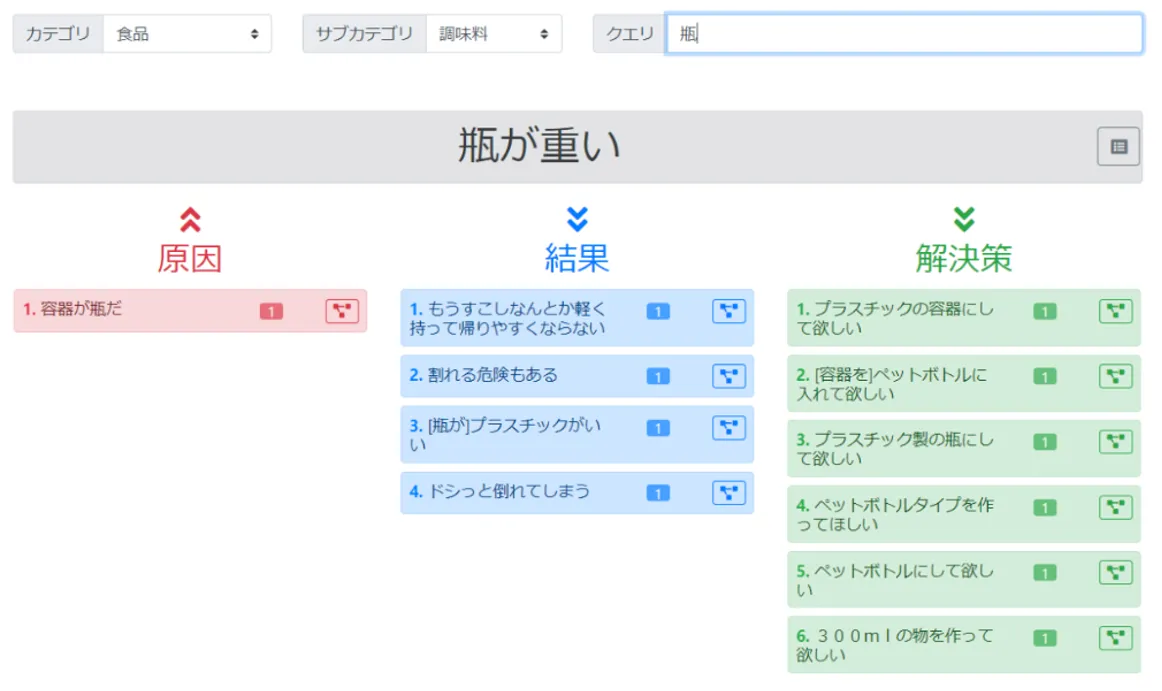Click graph icon for 割れる危険もある
Image resolution: width=1162 pixels, height=691 pixels.
(728, 376)
